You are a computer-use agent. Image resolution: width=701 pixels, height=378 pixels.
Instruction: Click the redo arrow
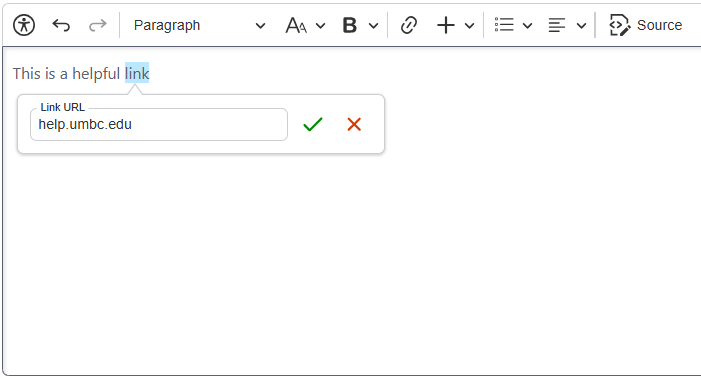pyautogui.click(x=97, y=25)
